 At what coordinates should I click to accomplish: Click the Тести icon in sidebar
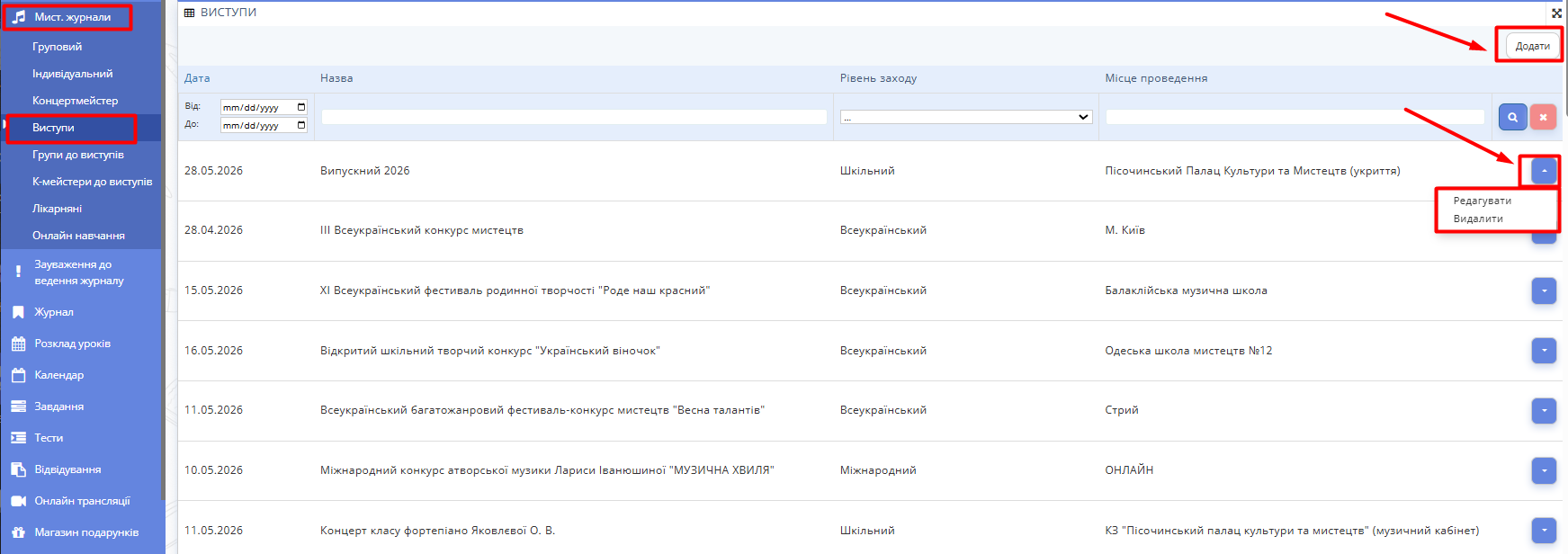[18, 438]
